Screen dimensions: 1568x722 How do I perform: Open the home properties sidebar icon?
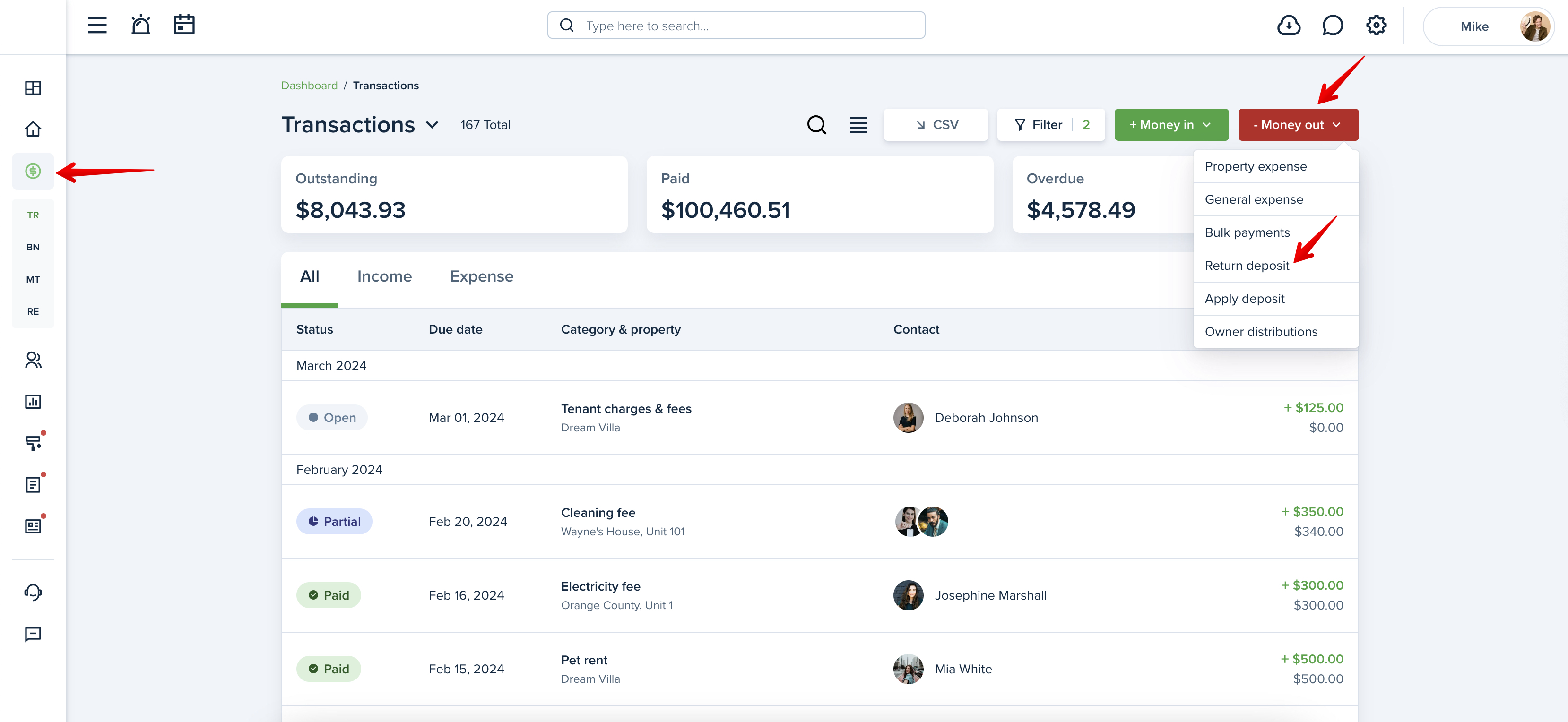pos(33,129)
